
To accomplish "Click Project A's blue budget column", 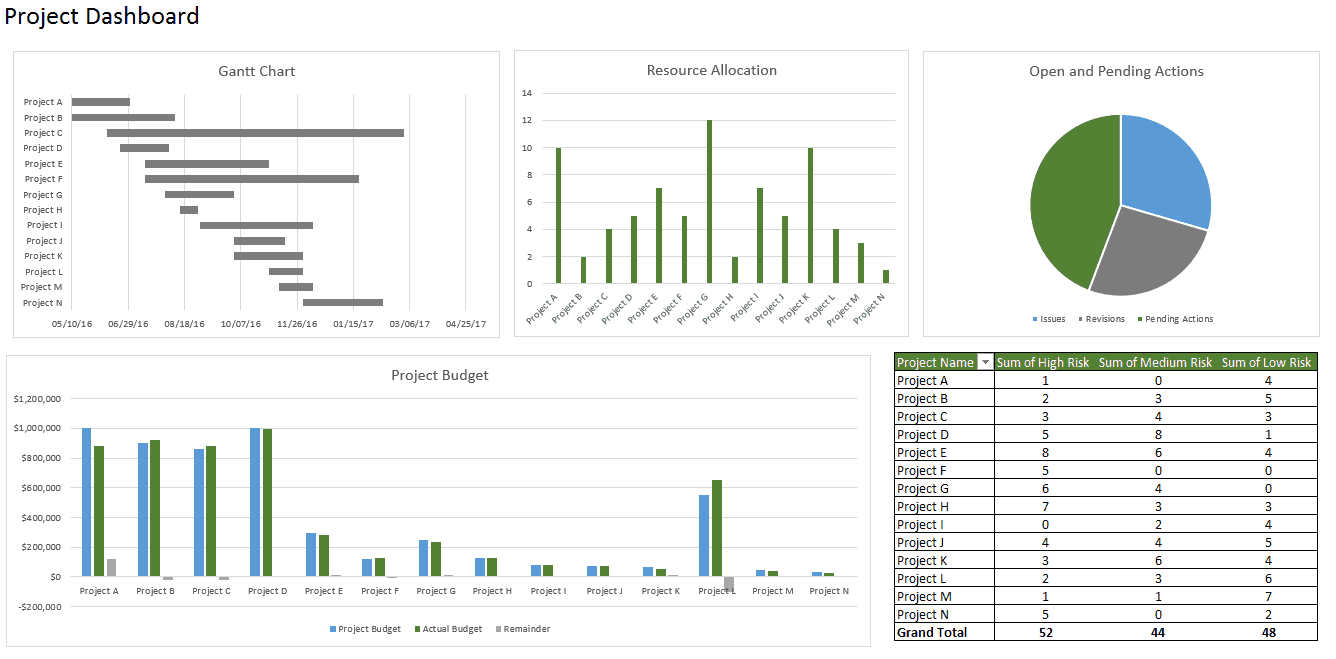I will click(x=87, y=500).
